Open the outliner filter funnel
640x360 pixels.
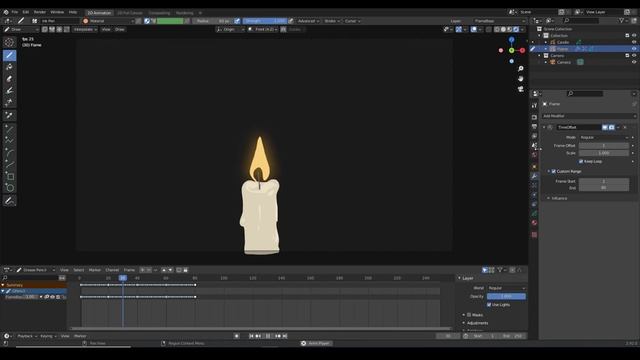click(622, 20)
